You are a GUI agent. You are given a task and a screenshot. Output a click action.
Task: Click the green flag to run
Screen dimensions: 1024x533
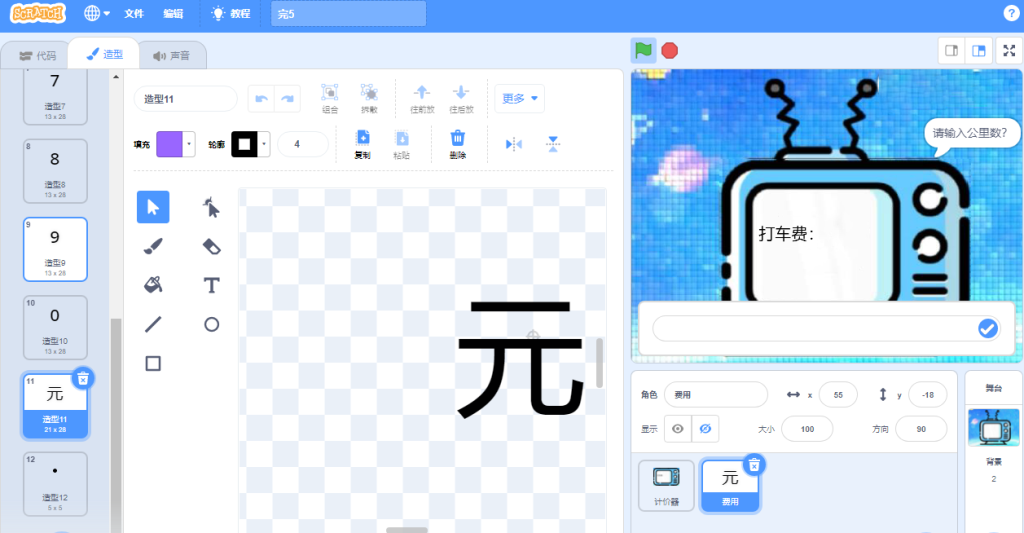[643, 50]
